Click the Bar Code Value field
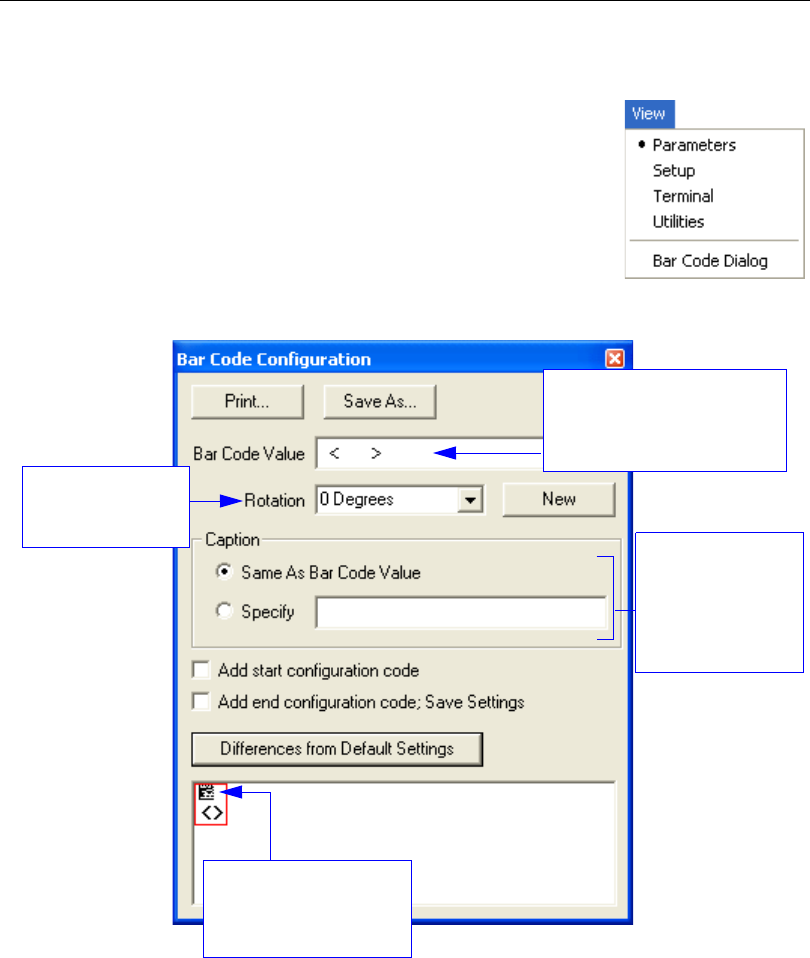Screen dimensions: 810x958 (x=429, y=453)
